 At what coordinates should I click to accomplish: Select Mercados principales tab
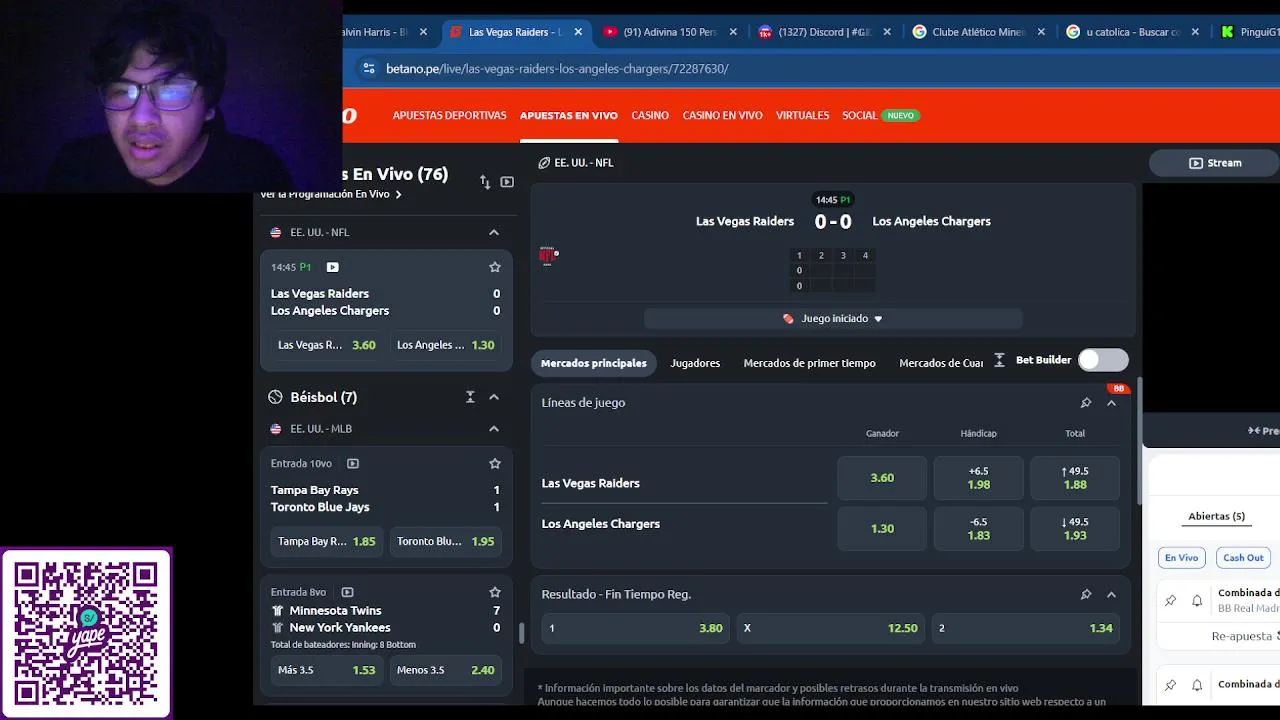(x=594, y=363)
